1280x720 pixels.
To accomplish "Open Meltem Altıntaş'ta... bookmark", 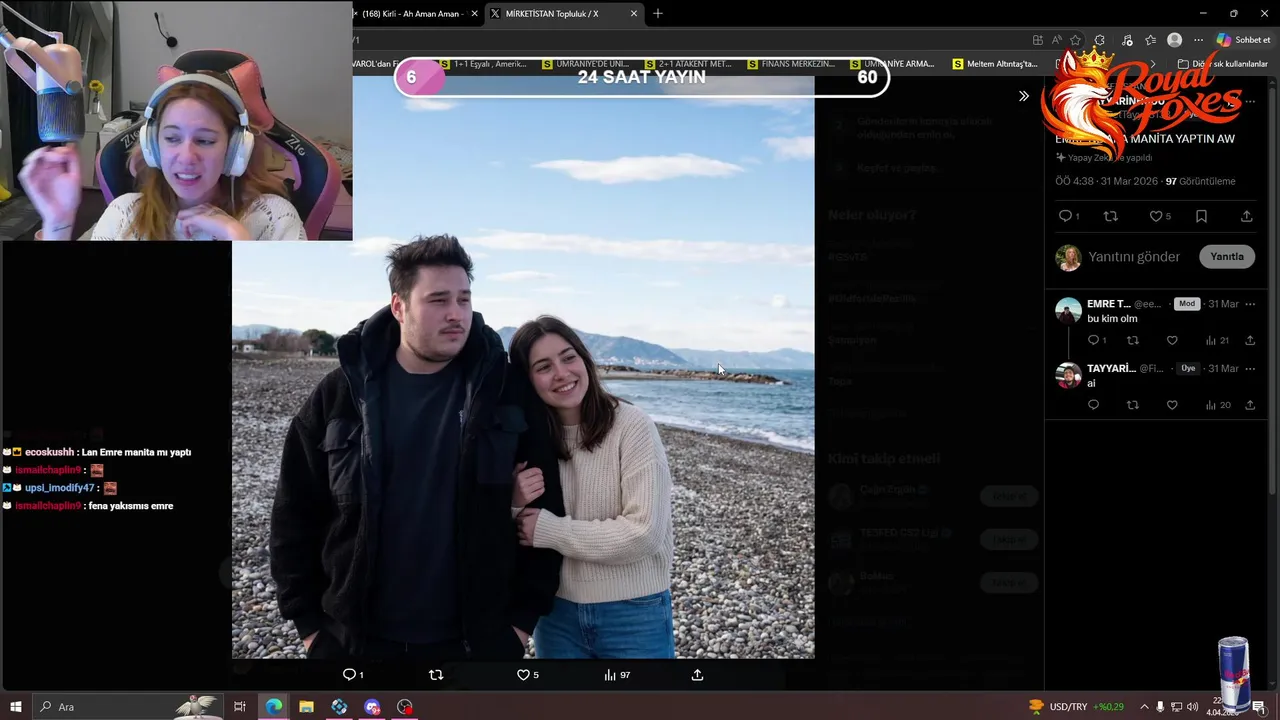I will (995, 64).
